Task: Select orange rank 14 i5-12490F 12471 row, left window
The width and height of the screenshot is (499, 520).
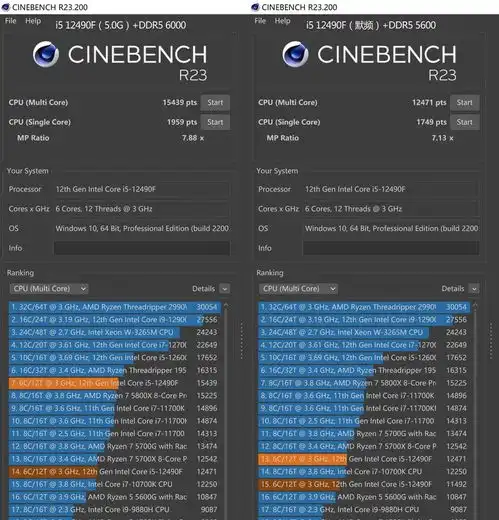Action: 115,472
